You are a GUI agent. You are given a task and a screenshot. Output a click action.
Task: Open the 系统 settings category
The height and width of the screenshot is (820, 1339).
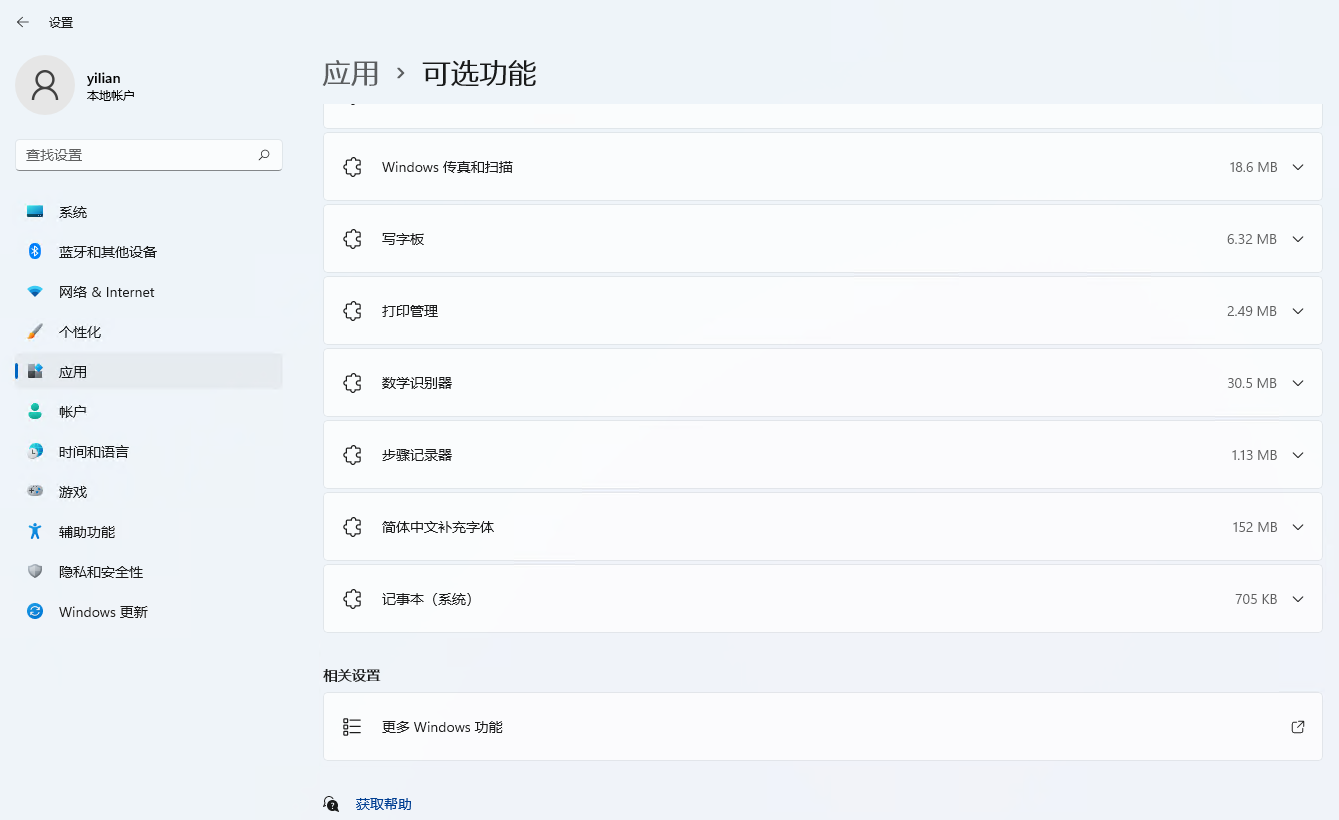[x=73, y=212]
